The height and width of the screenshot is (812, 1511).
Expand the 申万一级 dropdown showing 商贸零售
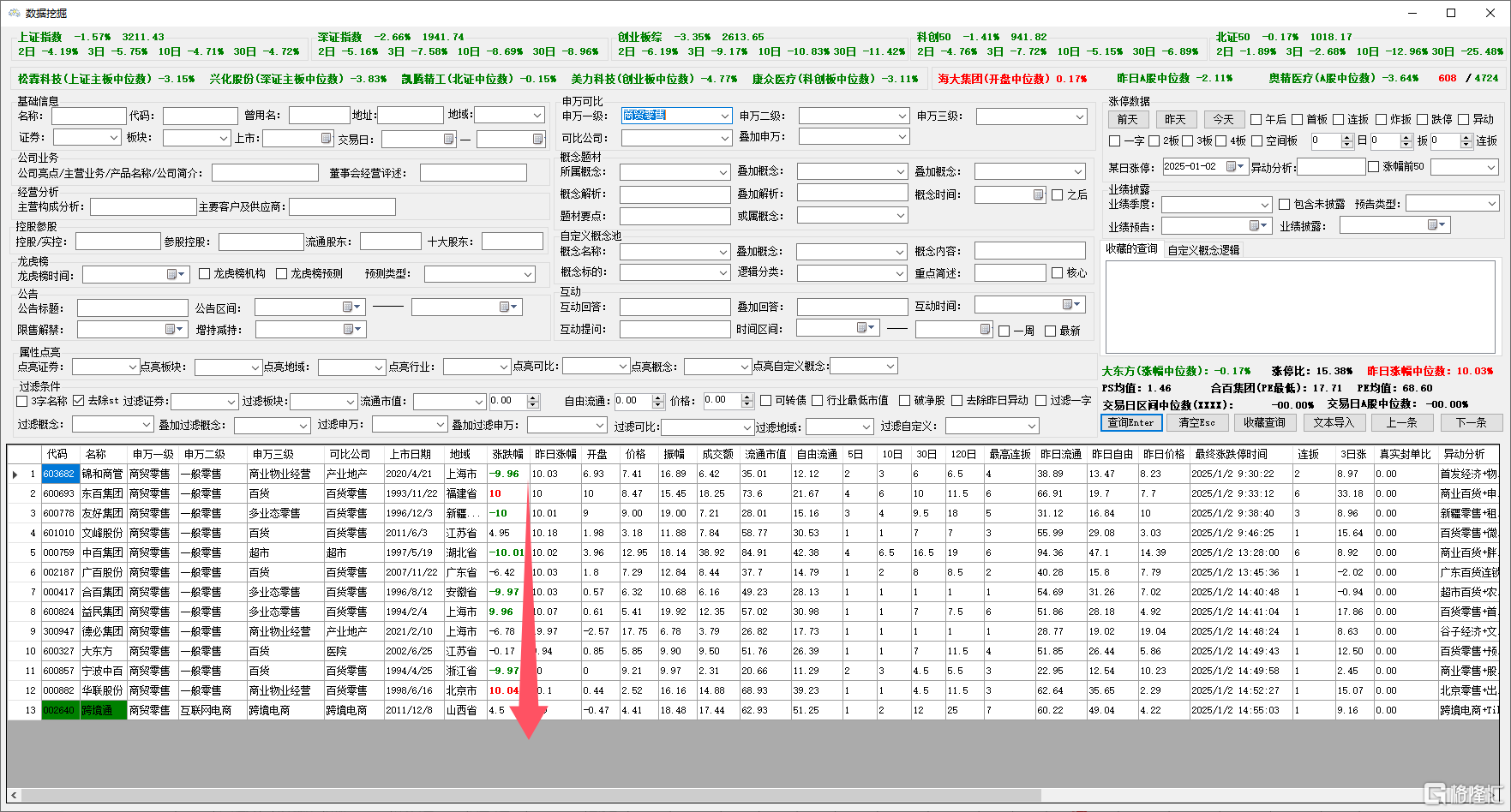pos(725,116)
